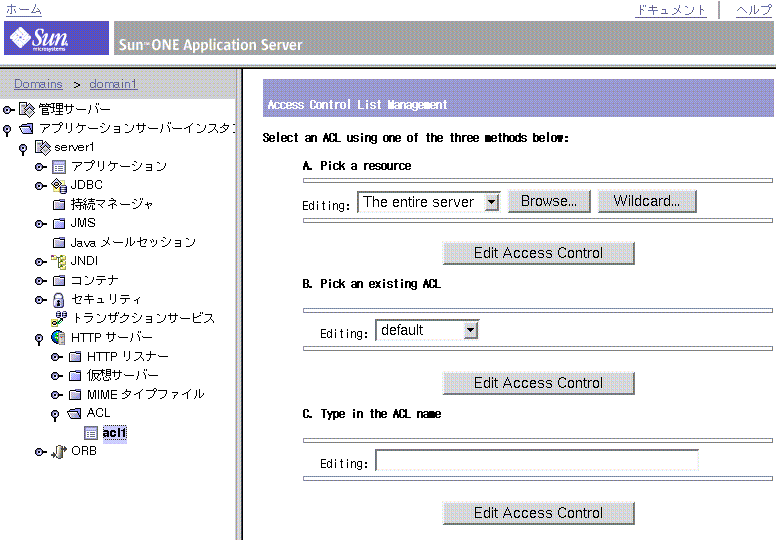Screen dimensions: 776x540
Task: Click the acl1 document icon
Action: click(91, 433)
